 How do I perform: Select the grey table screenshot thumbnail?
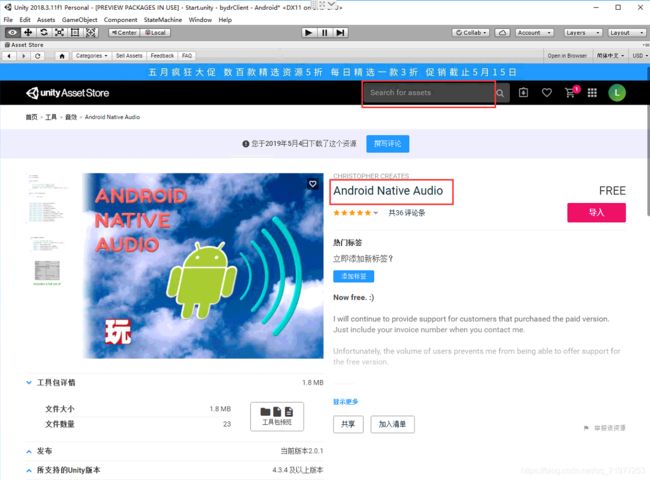coord(47,272)
